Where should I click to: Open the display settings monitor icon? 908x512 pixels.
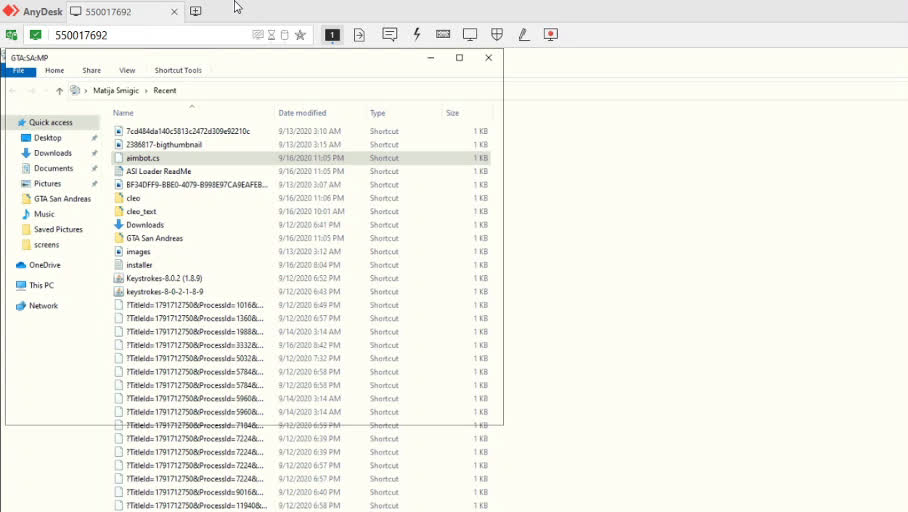[x=470, y=35]
